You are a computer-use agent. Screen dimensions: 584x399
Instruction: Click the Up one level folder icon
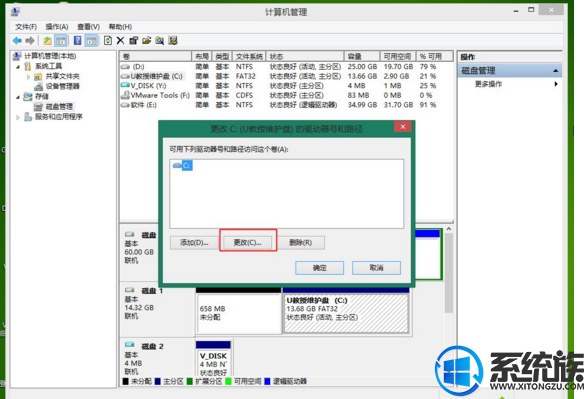(47, 41)
